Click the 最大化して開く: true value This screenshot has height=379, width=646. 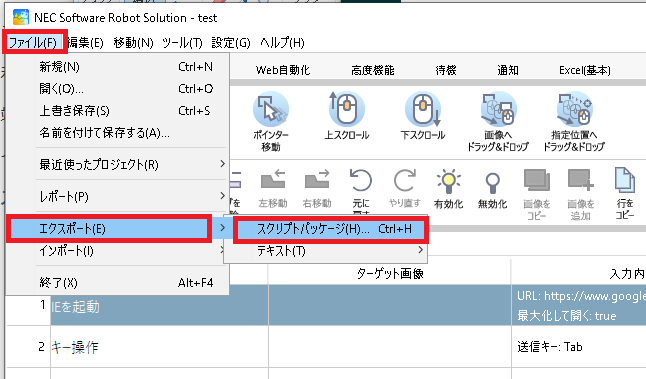point(566,316)
